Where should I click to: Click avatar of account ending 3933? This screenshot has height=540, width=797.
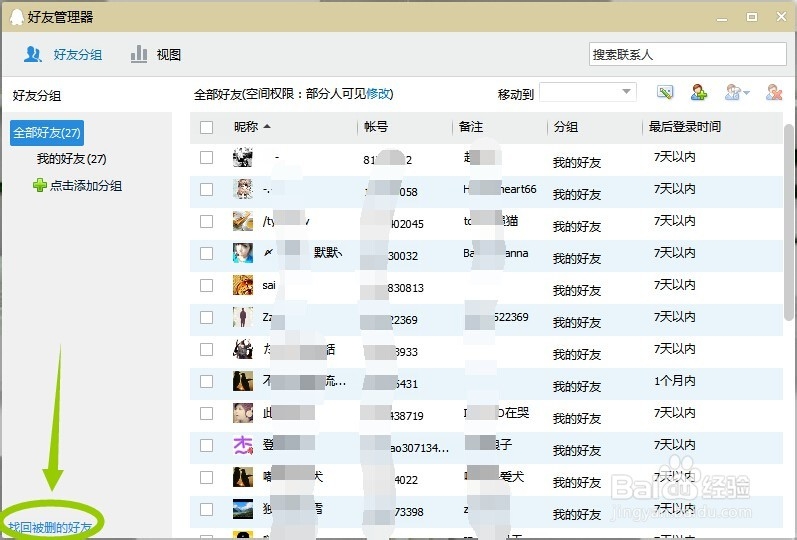243,349
